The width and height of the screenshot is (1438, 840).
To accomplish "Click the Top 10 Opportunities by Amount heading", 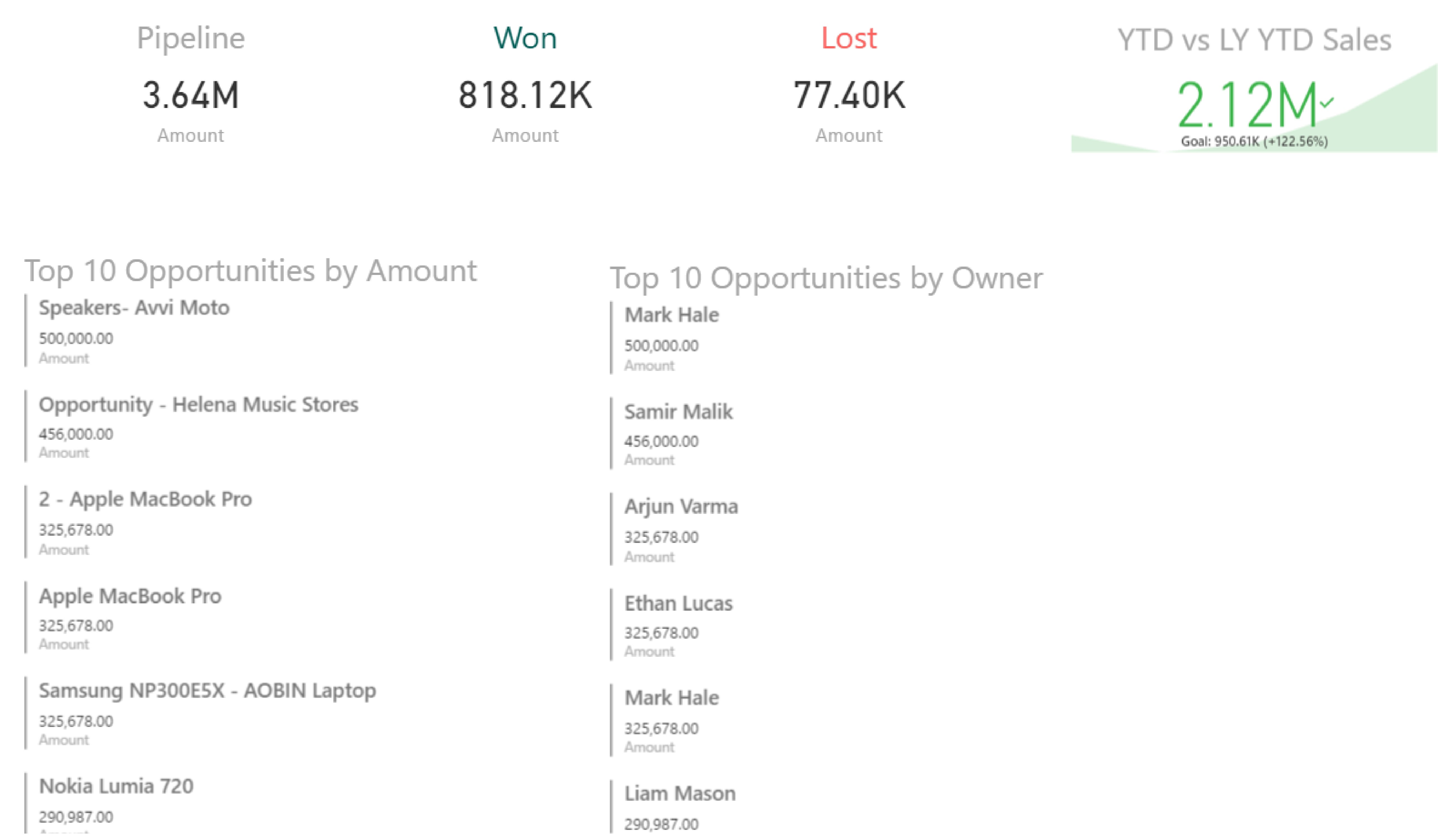I will (x=250, y=270).
